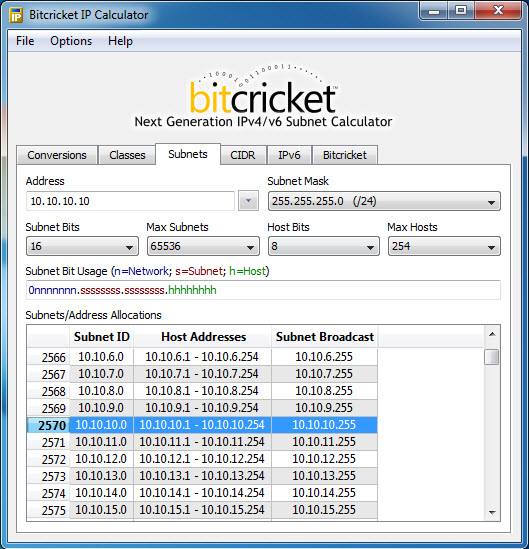Expand the Max Subnets dropdown
The width and height of the screenshot is (529, 549).
click(x=203, y=246)
